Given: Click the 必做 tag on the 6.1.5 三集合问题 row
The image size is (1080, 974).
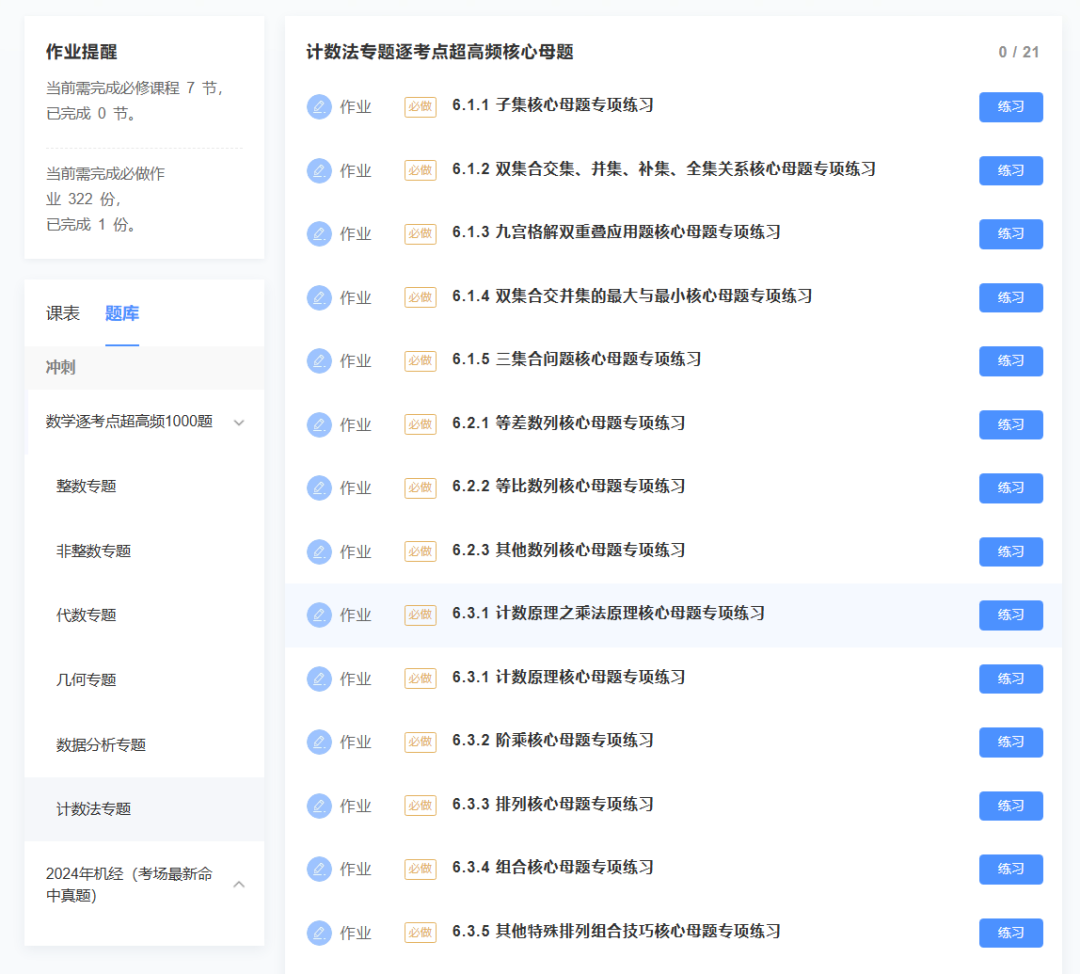Looking at the screenshot, I should [x=420, y=361].
